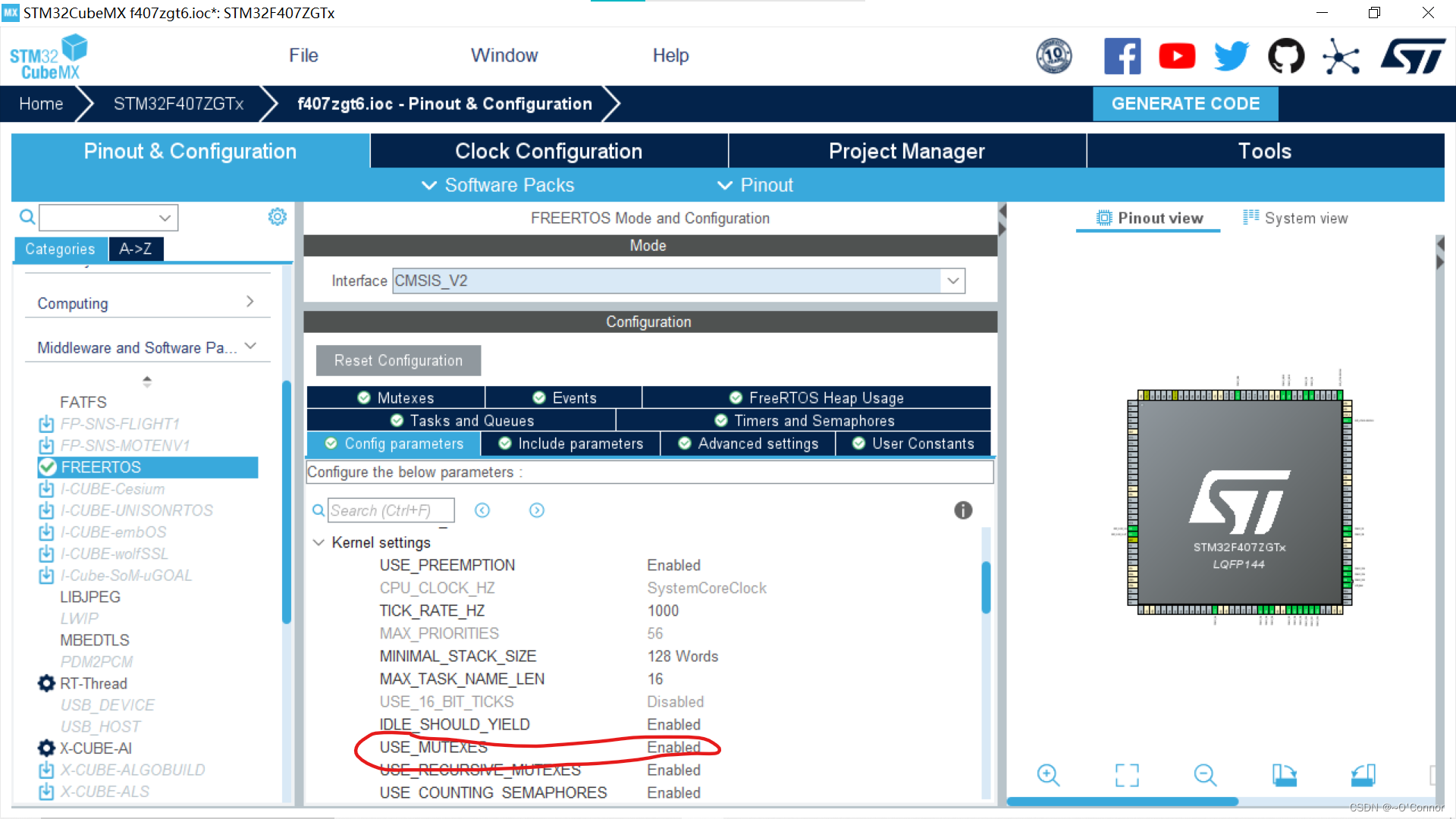The height and width of the screenshot is (819, 1456).
Task: Open the Tasks and Queues tab
Action: (x=462, y=420)
